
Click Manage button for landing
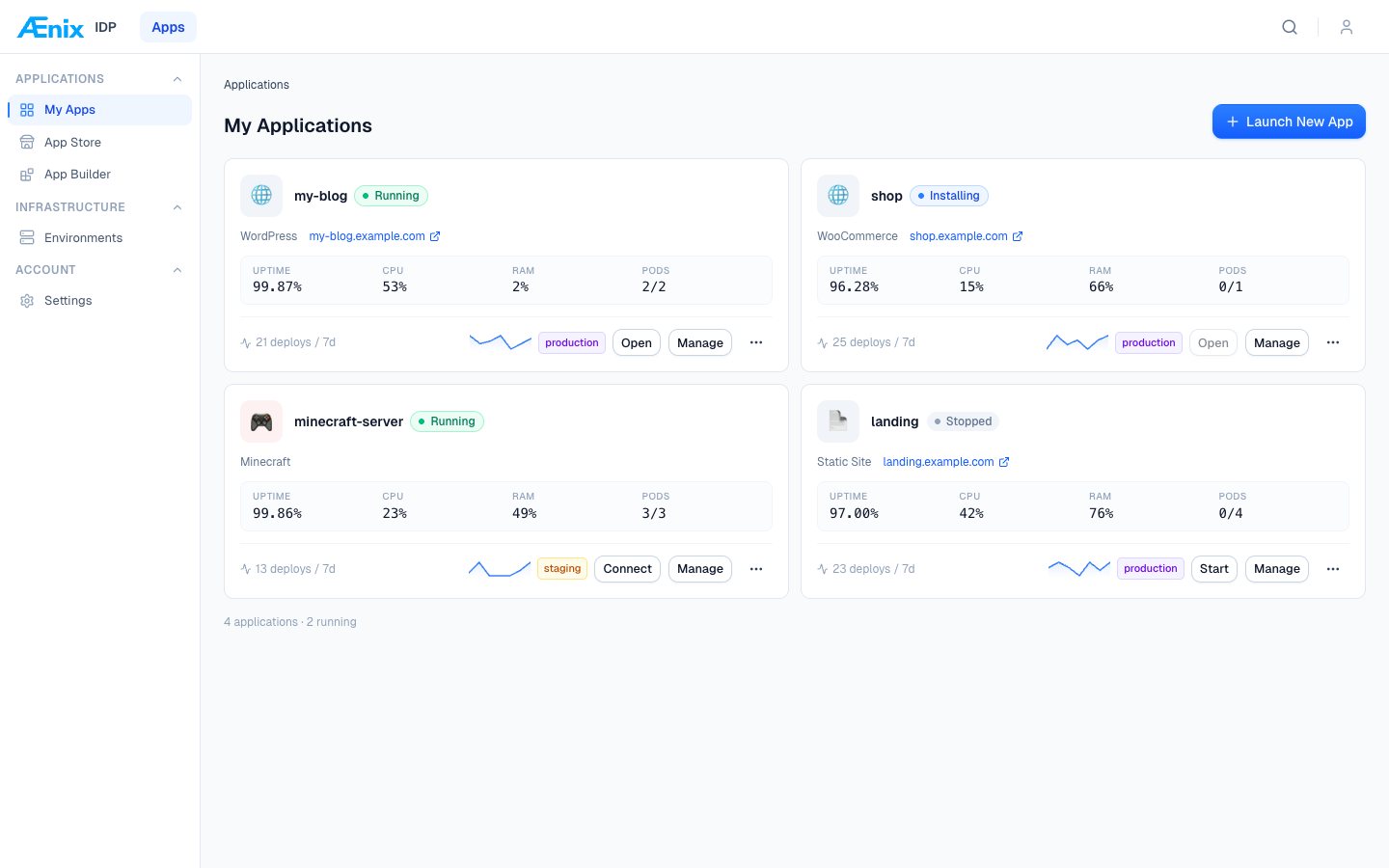[x=1277, y=569]
